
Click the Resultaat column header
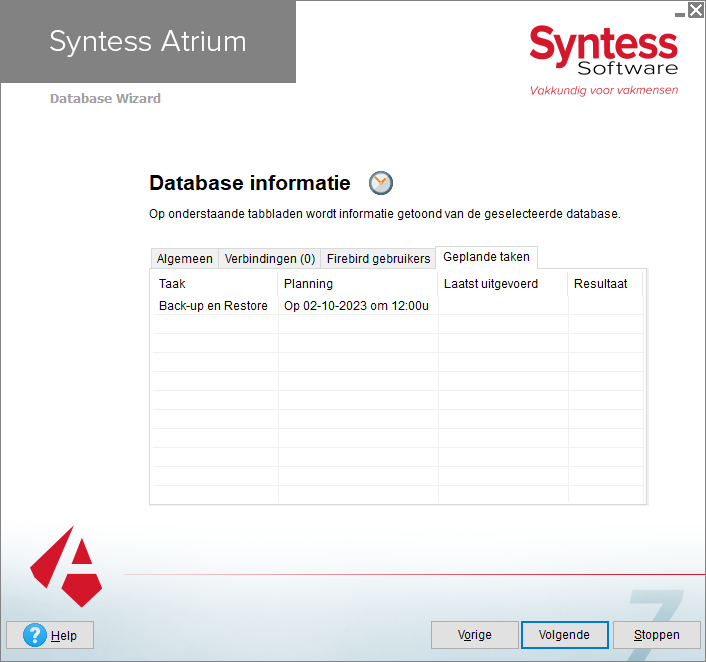605,284
